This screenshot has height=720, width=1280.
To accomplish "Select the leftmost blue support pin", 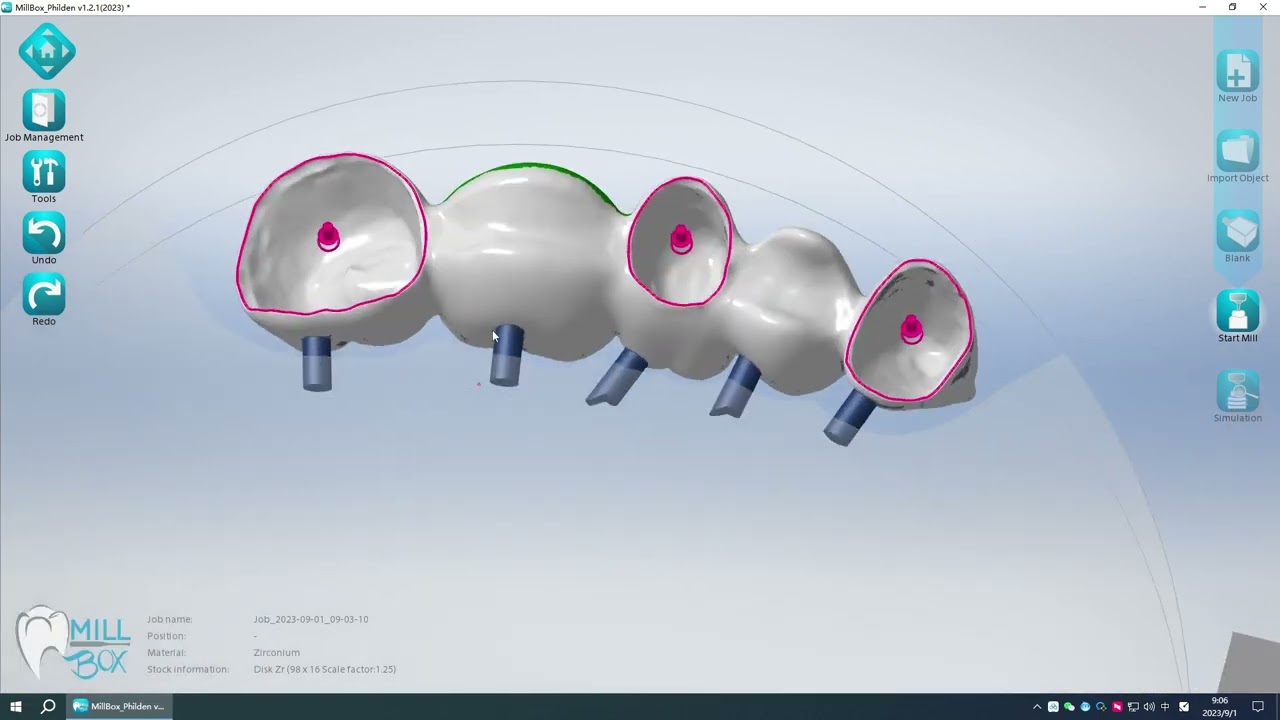I will click(317, 363).
